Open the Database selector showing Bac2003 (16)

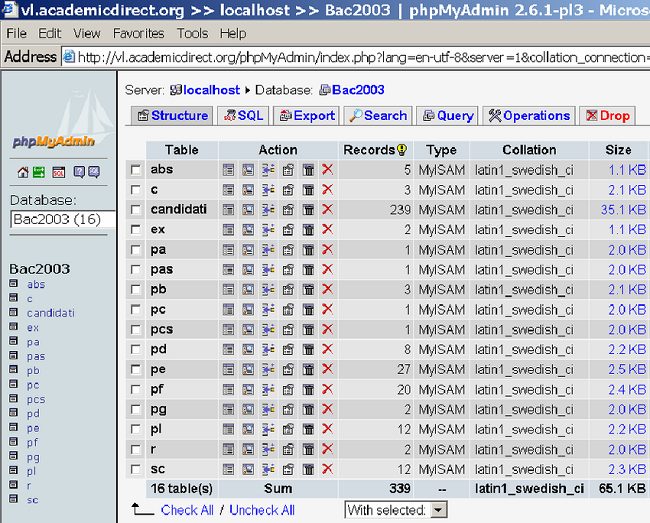(63, 219)
